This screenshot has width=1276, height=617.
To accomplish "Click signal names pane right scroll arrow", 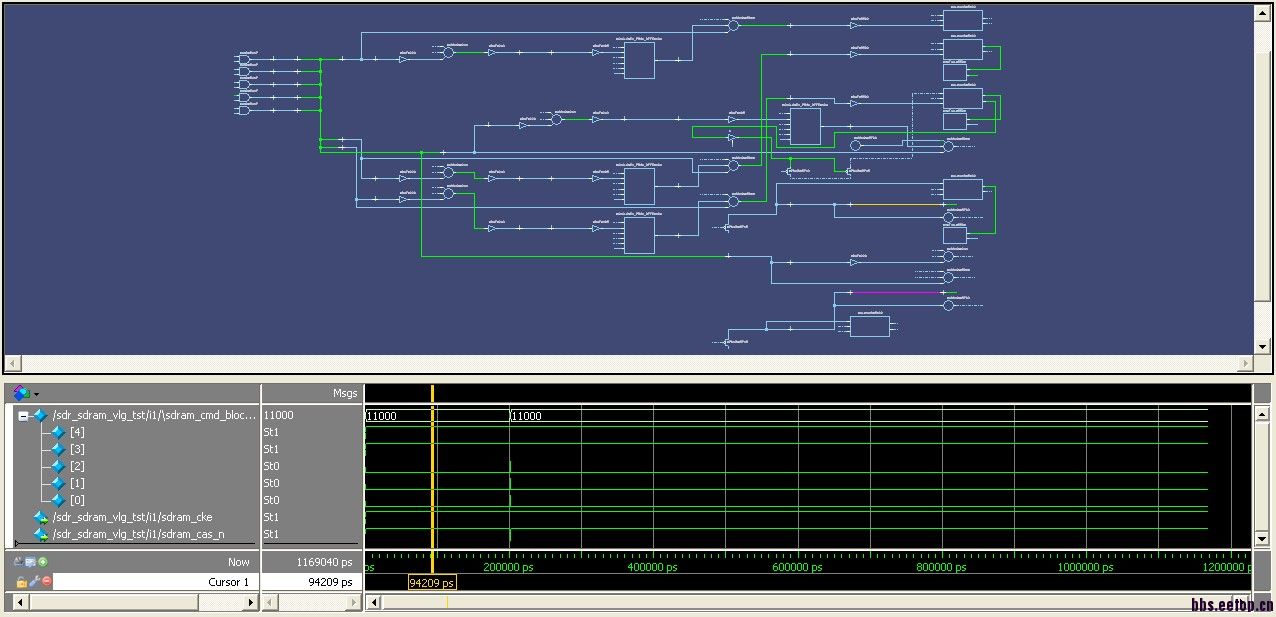I will point(250,602).
